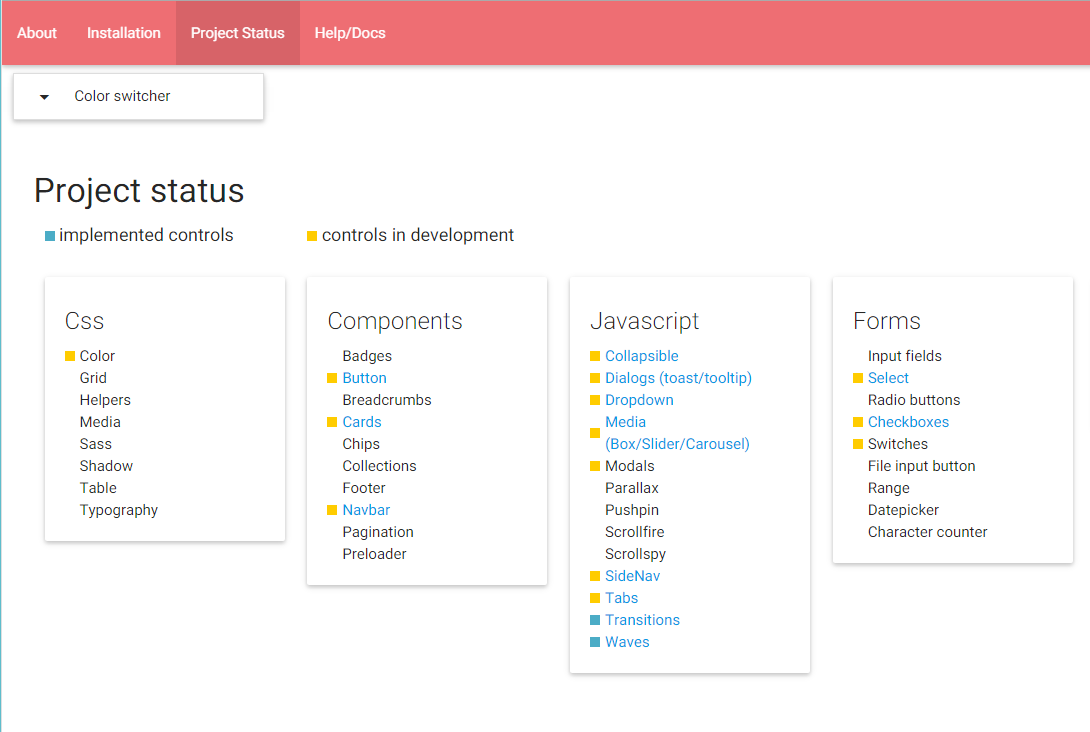Click the yellow controls in development swatch

pos(312,236)
